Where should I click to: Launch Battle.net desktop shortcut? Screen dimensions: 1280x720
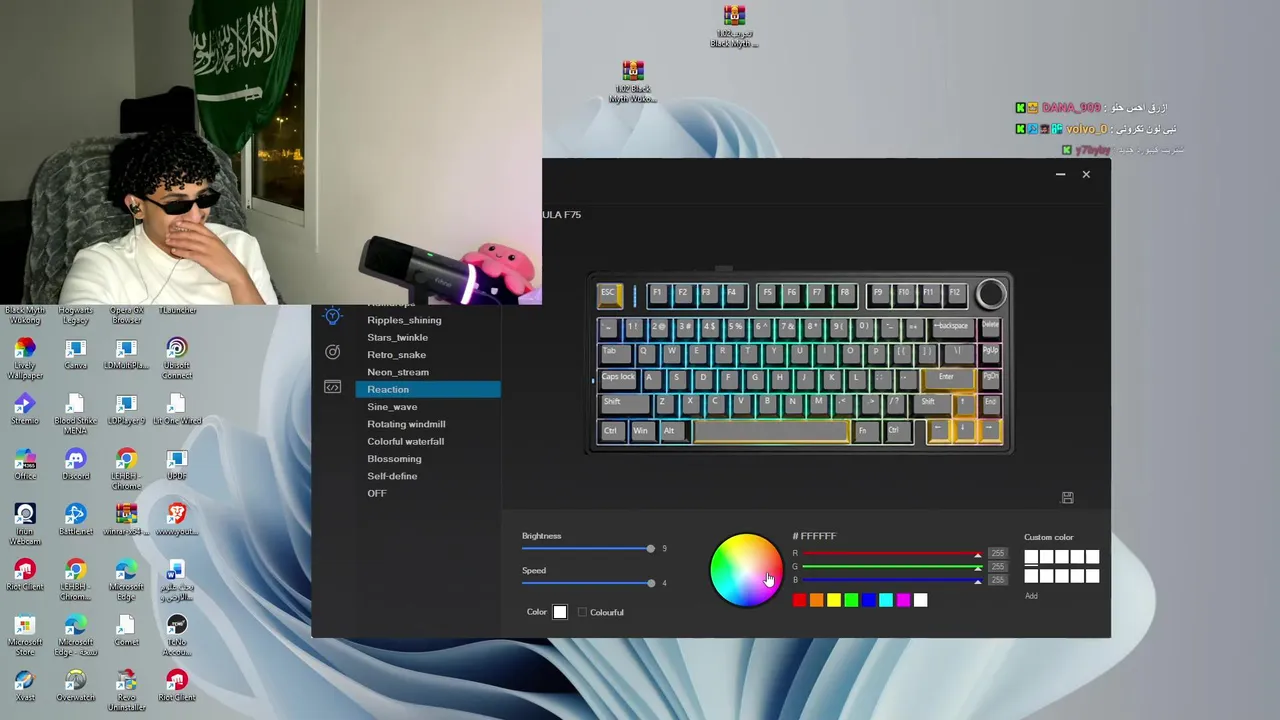point(75,520)
